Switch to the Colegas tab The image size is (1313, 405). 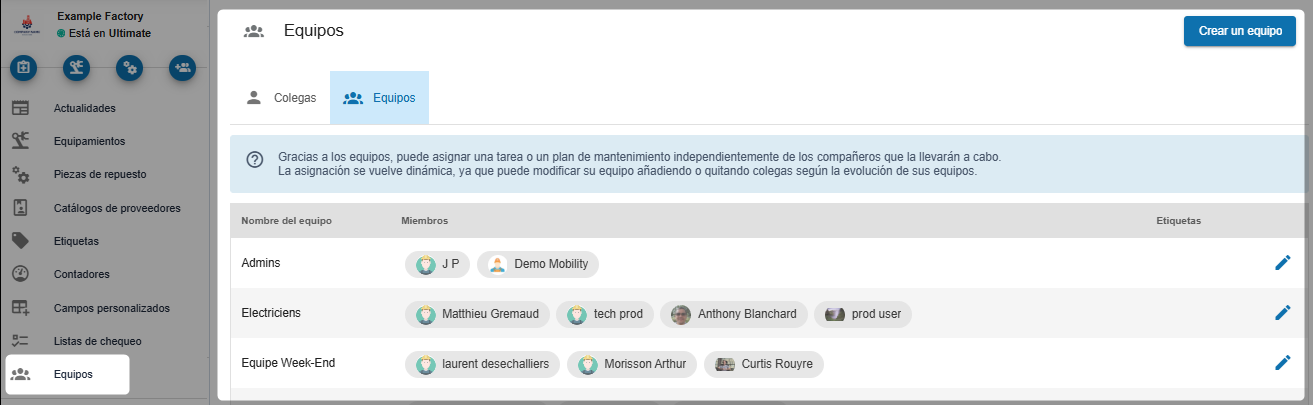click(x=281, y=98)
